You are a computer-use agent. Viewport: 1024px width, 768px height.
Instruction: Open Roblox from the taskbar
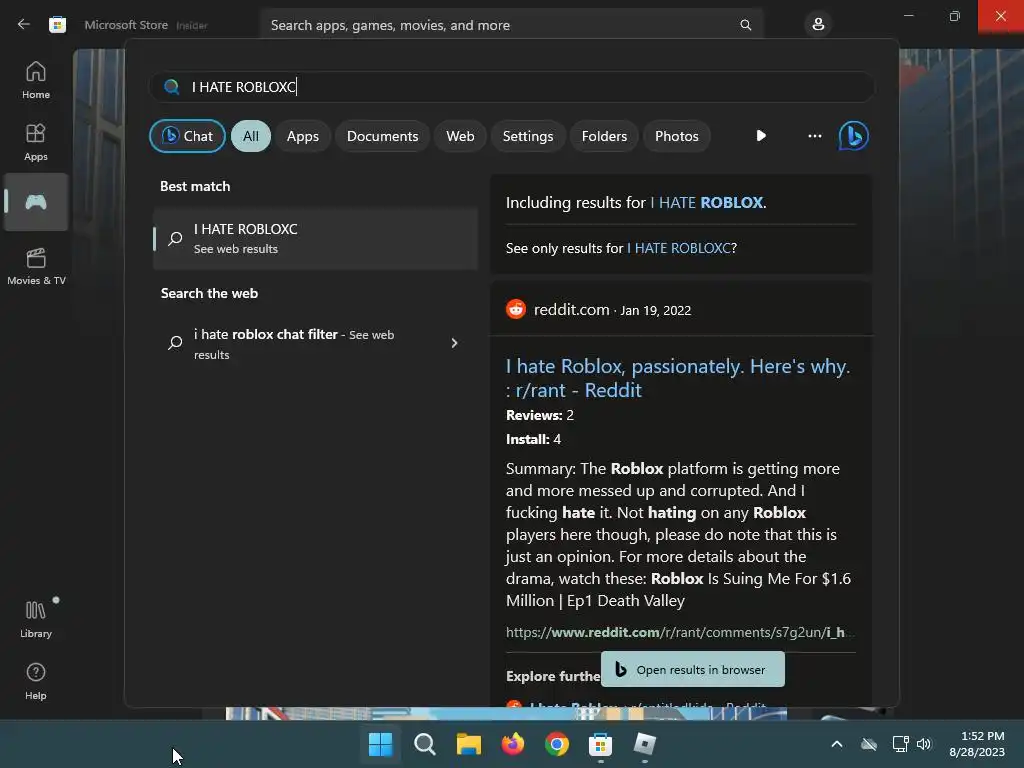point(645,744)
